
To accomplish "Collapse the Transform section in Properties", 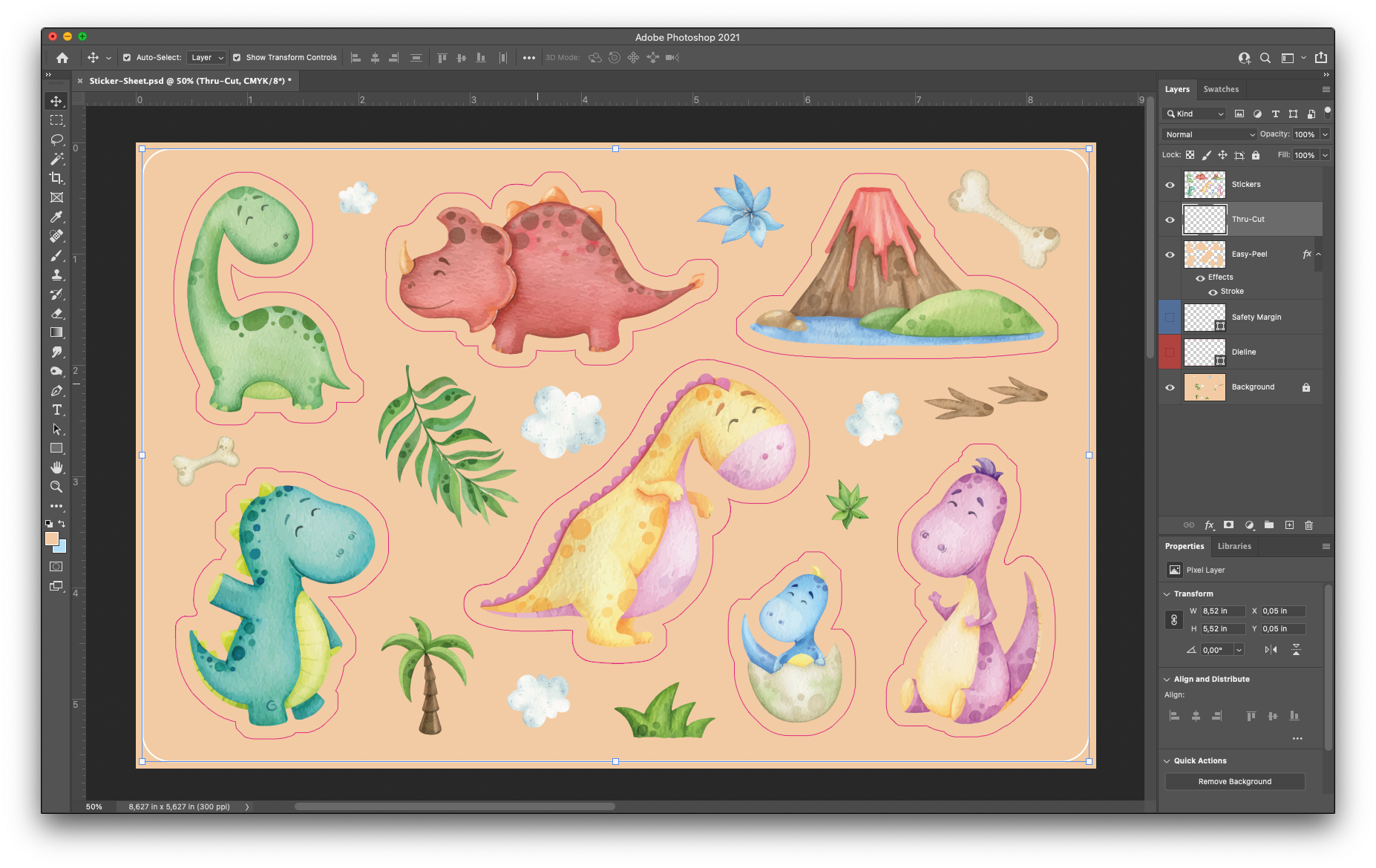I will point(1167,594).
